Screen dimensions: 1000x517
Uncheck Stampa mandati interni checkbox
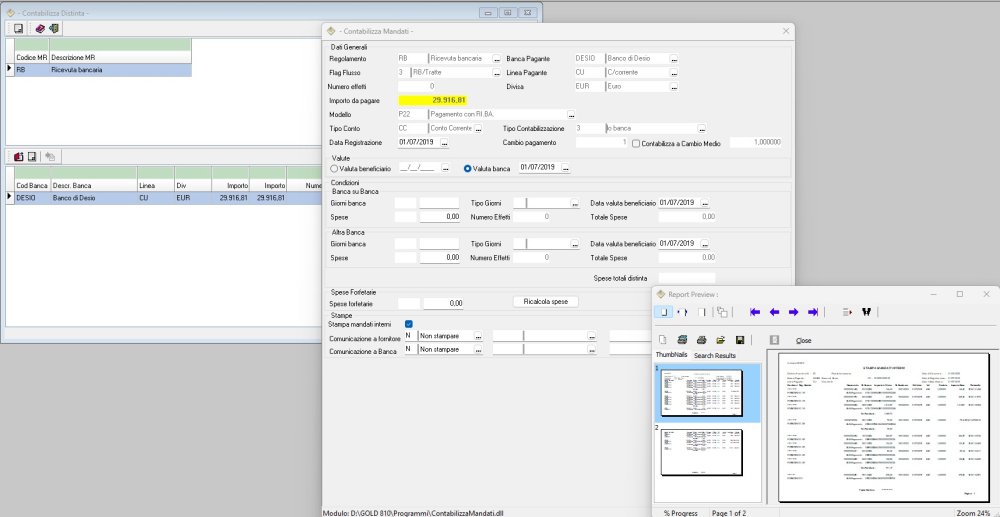click(x=409, y=324)
